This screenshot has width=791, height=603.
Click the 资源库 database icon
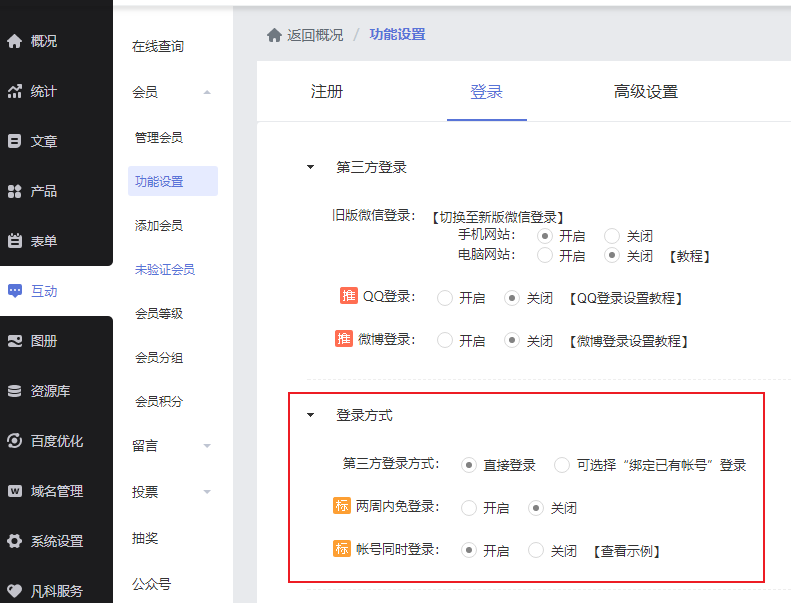(x=15, y=391)
